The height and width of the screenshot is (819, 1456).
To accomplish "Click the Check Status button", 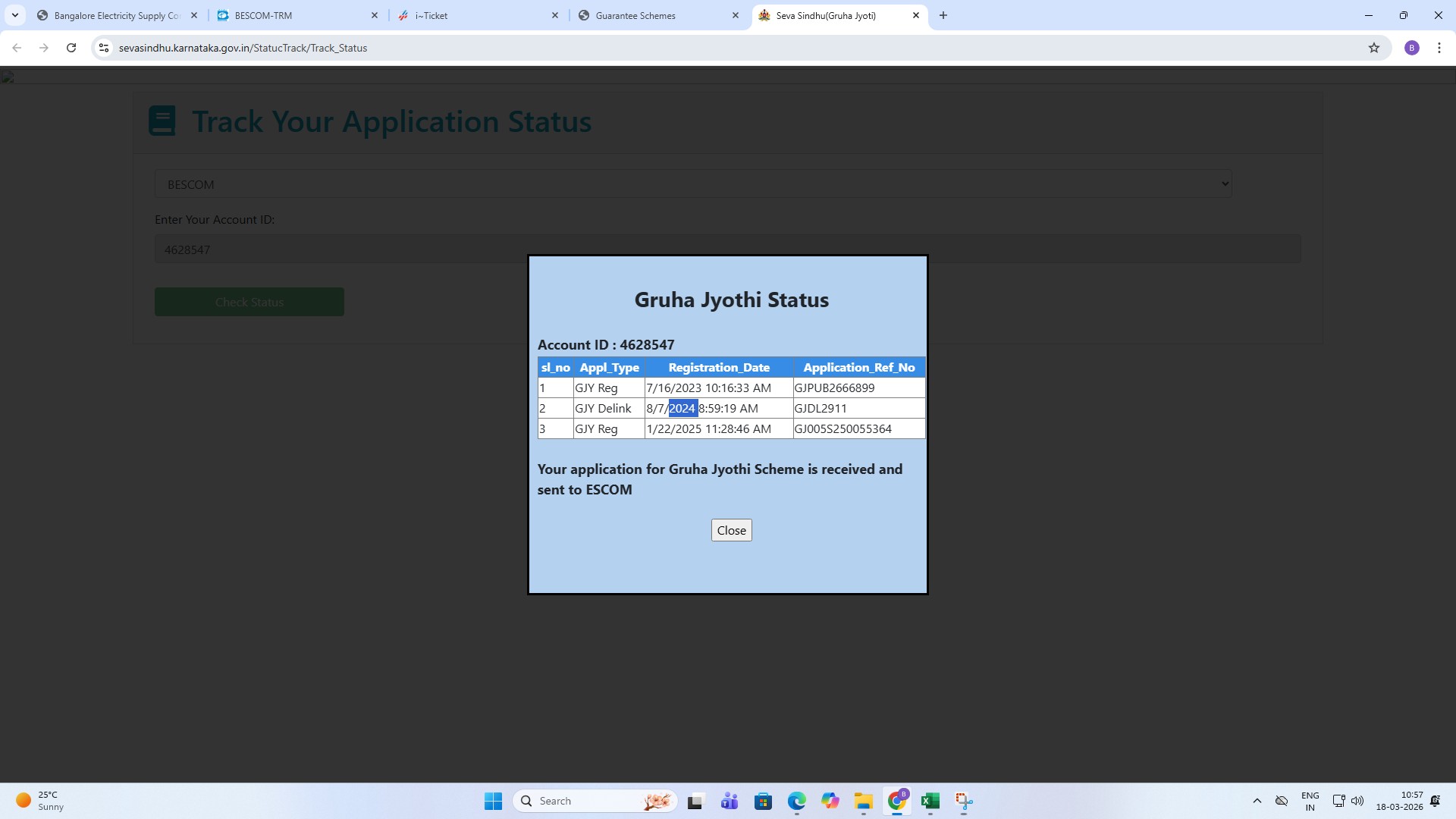I will [249, 302].
